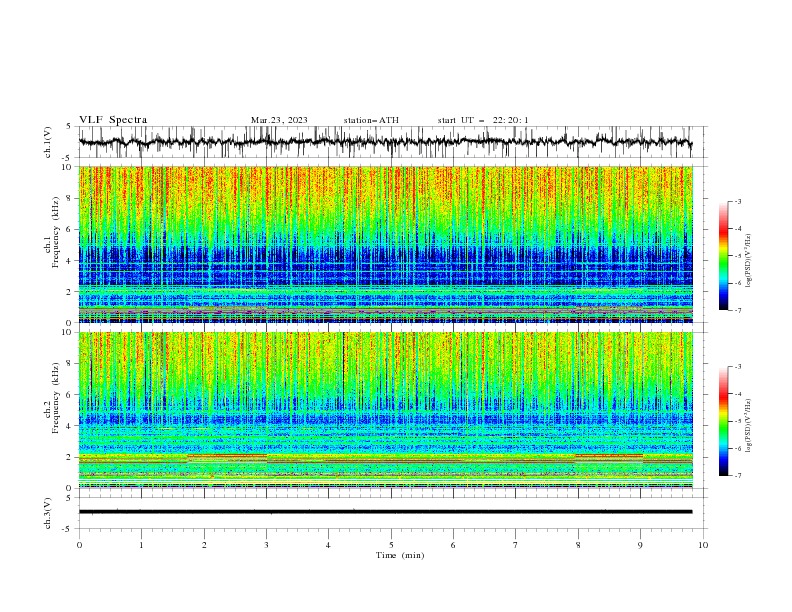Click the ch.3 flat waveform trace
The width and height of the screenshot is (792, 612).
385,512
